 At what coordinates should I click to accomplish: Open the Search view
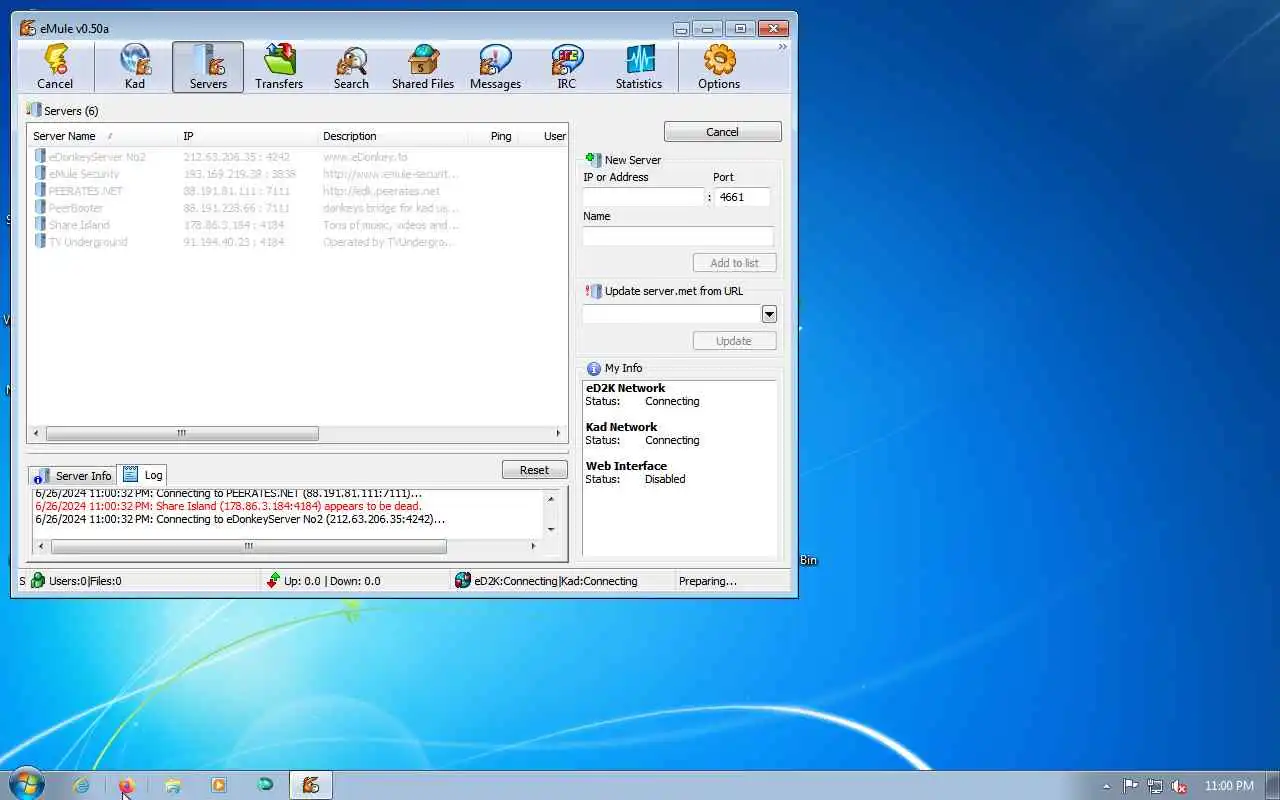[x=351, y=67]
